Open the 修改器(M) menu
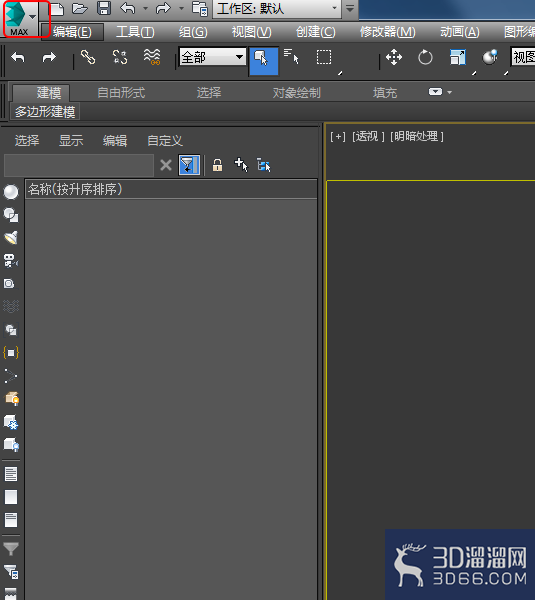The image size is (535, 600). pyautogui.click(x=387, y=32)
